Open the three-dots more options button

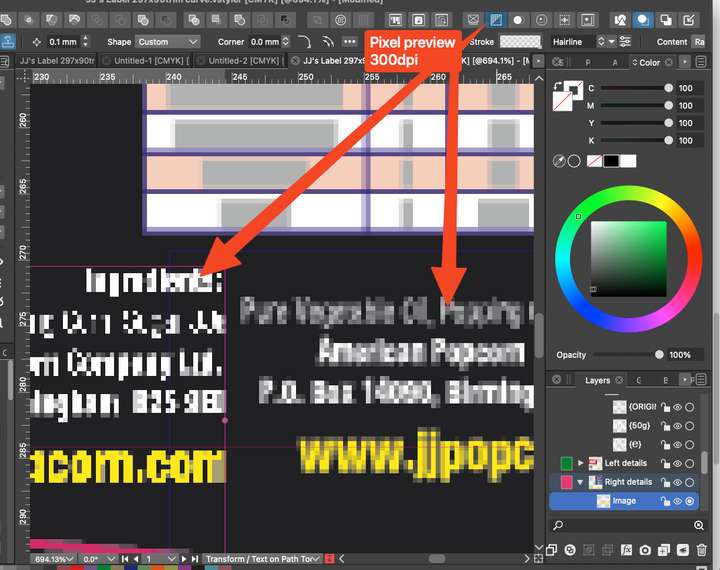(x=350, y=42)
